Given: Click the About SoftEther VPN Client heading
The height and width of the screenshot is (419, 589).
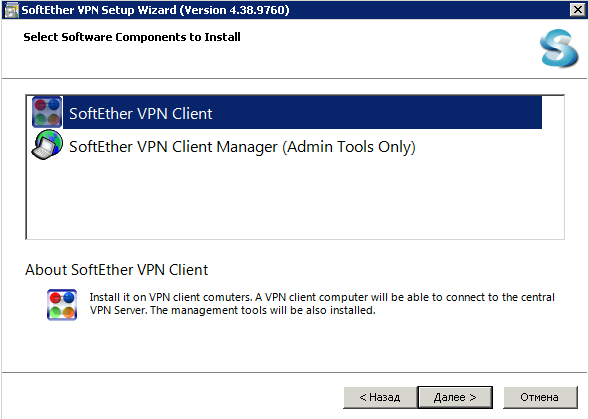Looking at the screenshot, I should tap(116, 270).
